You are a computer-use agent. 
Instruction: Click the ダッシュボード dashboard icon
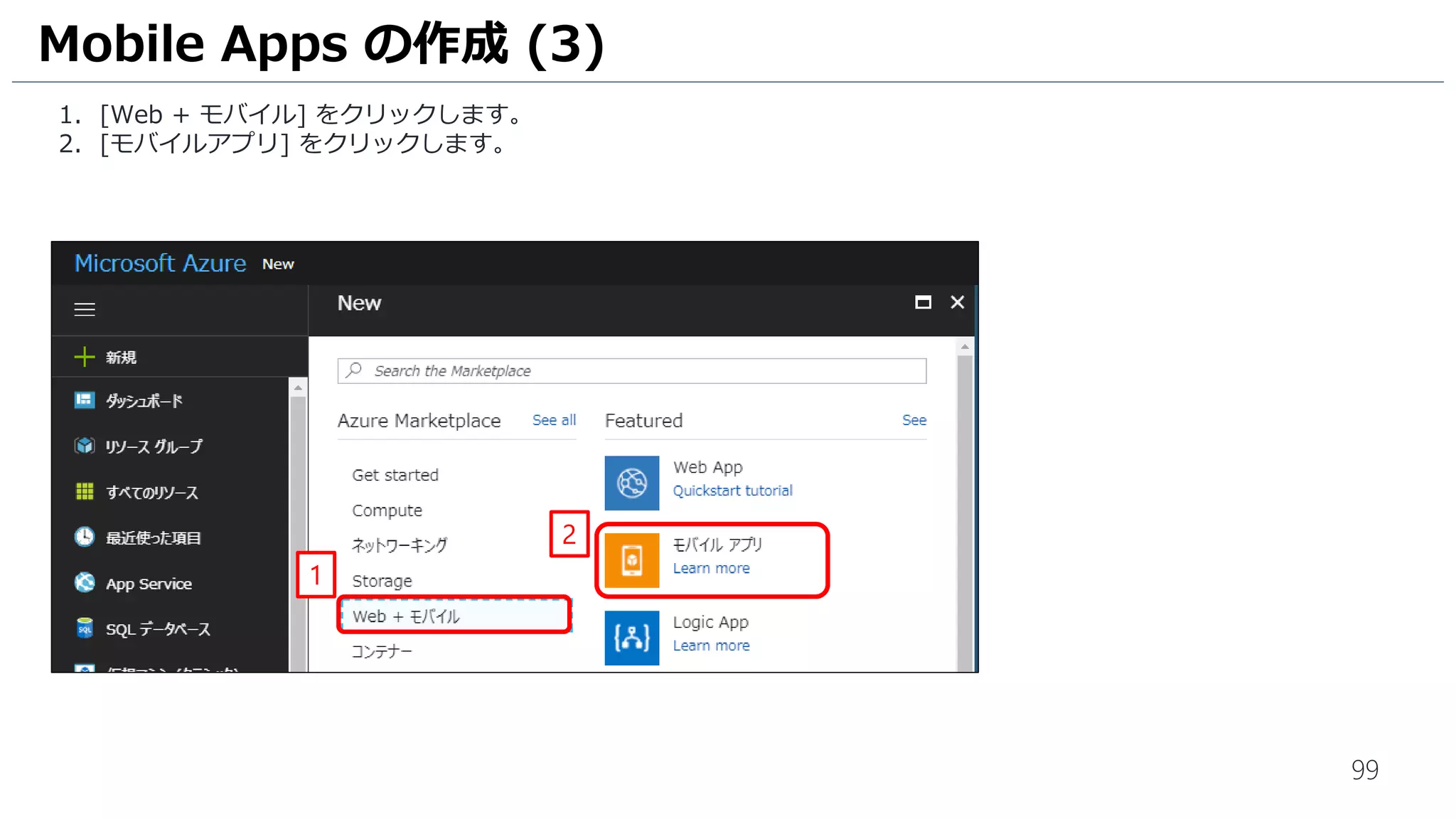coord(85,400)
